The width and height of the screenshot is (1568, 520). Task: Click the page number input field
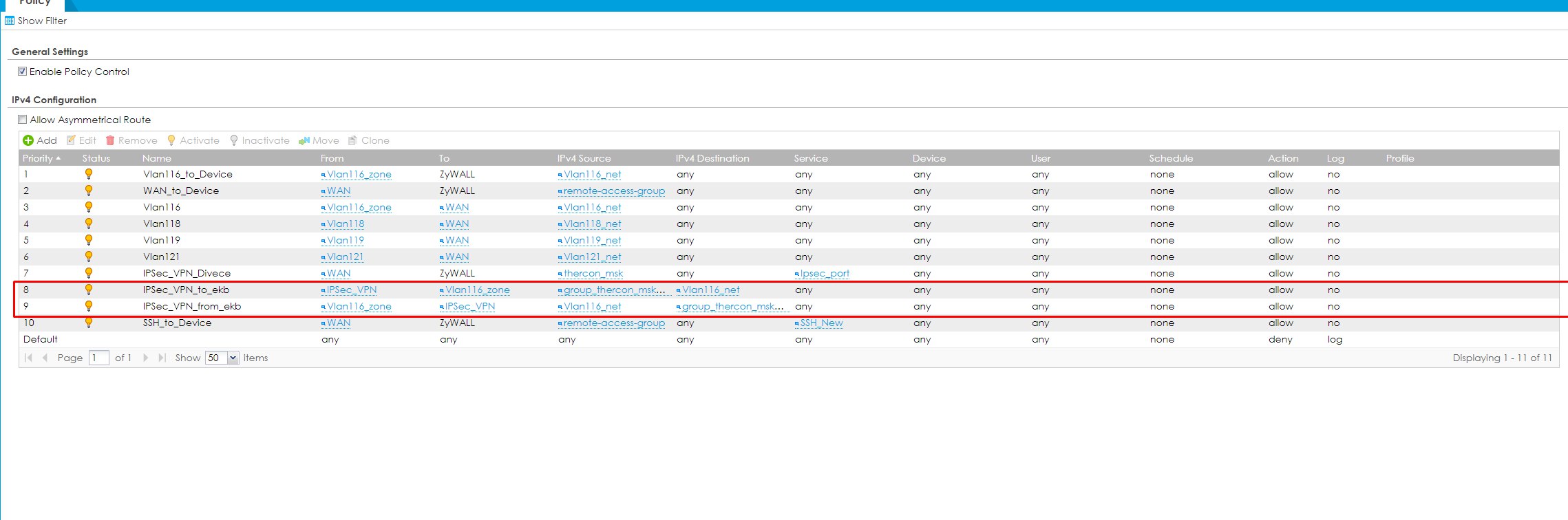(x=99, y=358)
